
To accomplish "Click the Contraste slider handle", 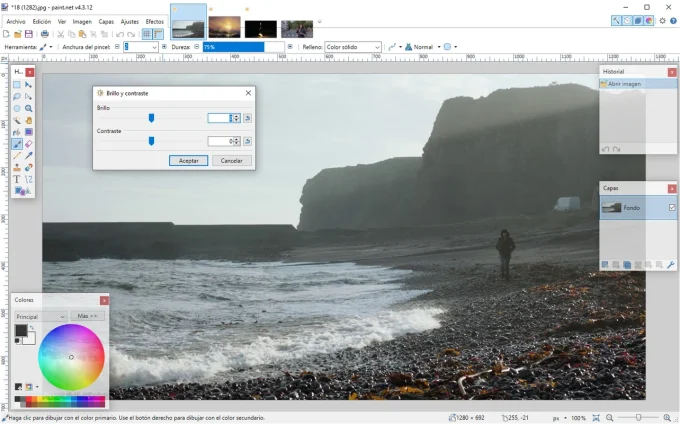I will pyautogui.click(x=152, y=141).
